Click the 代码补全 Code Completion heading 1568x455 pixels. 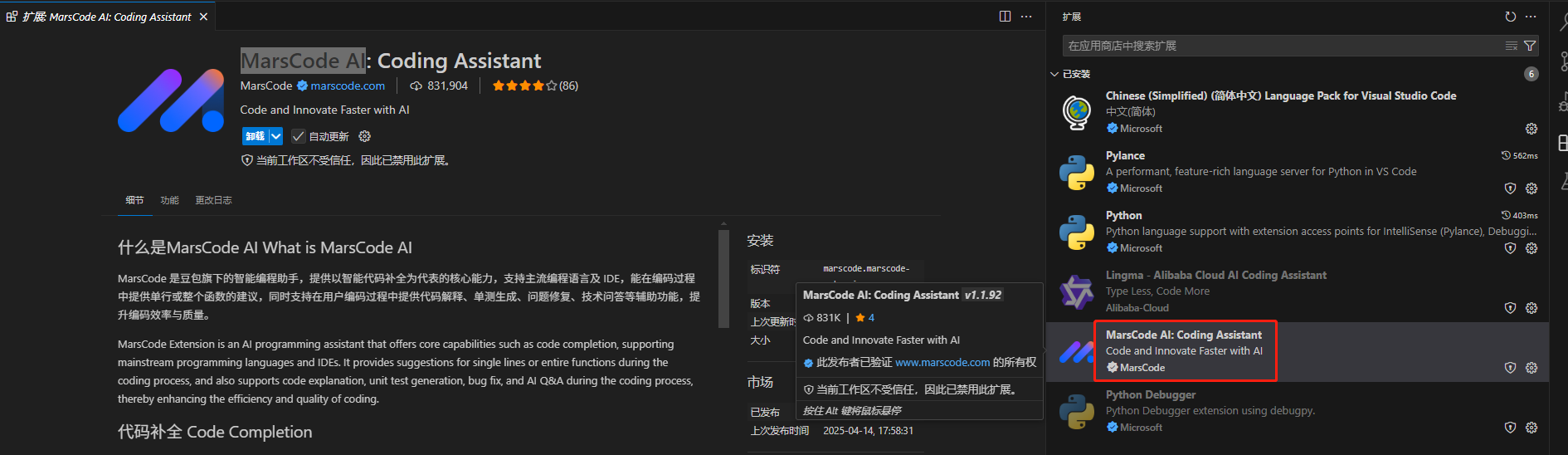[215, 432]
